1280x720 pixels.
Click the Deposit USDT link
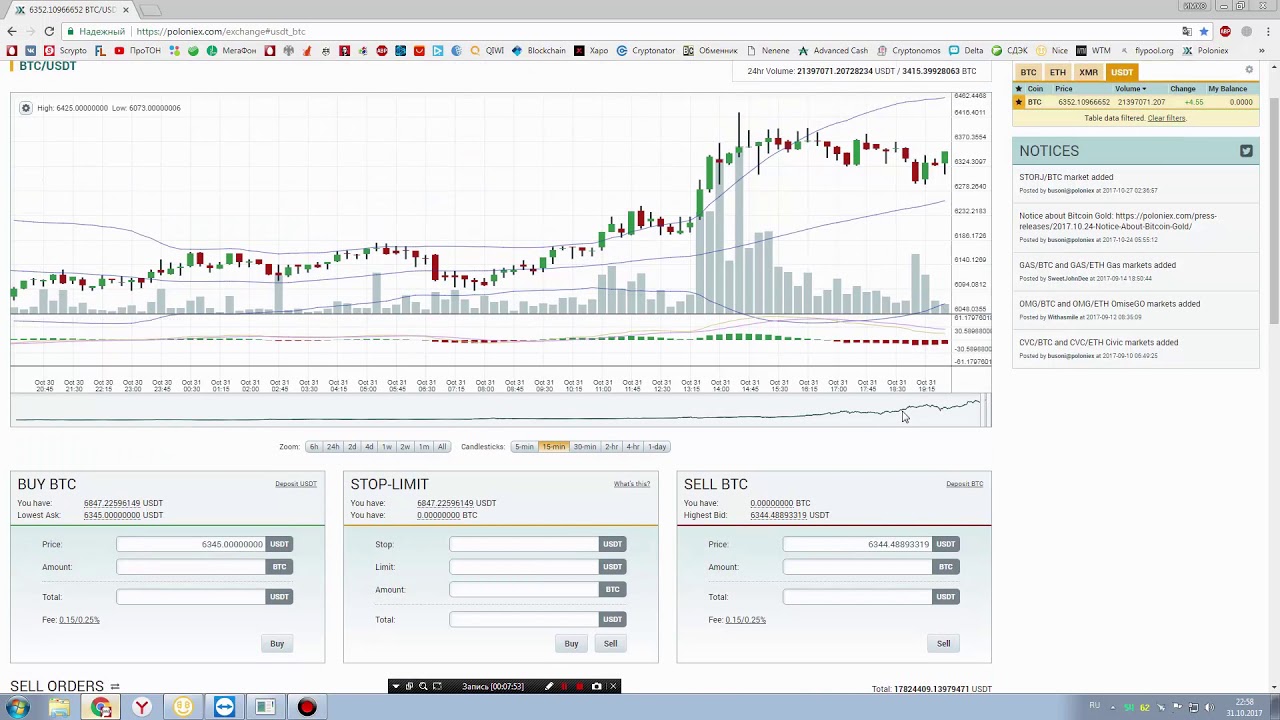coord(296,484)
